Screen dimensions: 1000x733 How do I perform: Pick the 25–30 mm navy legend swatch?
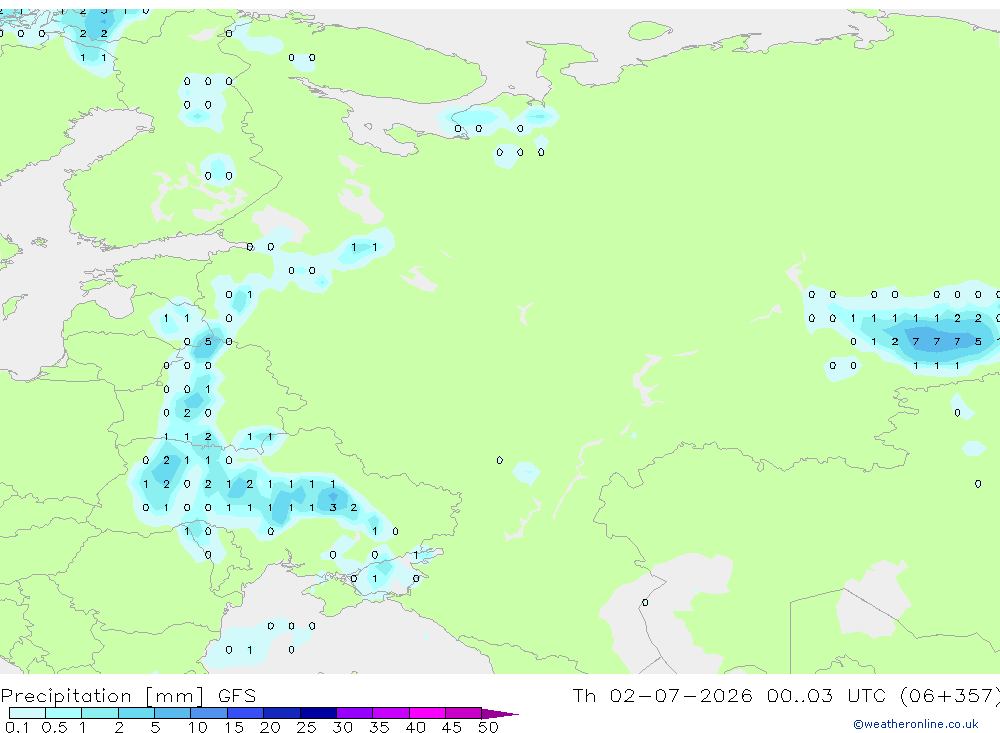pos(318,713)
